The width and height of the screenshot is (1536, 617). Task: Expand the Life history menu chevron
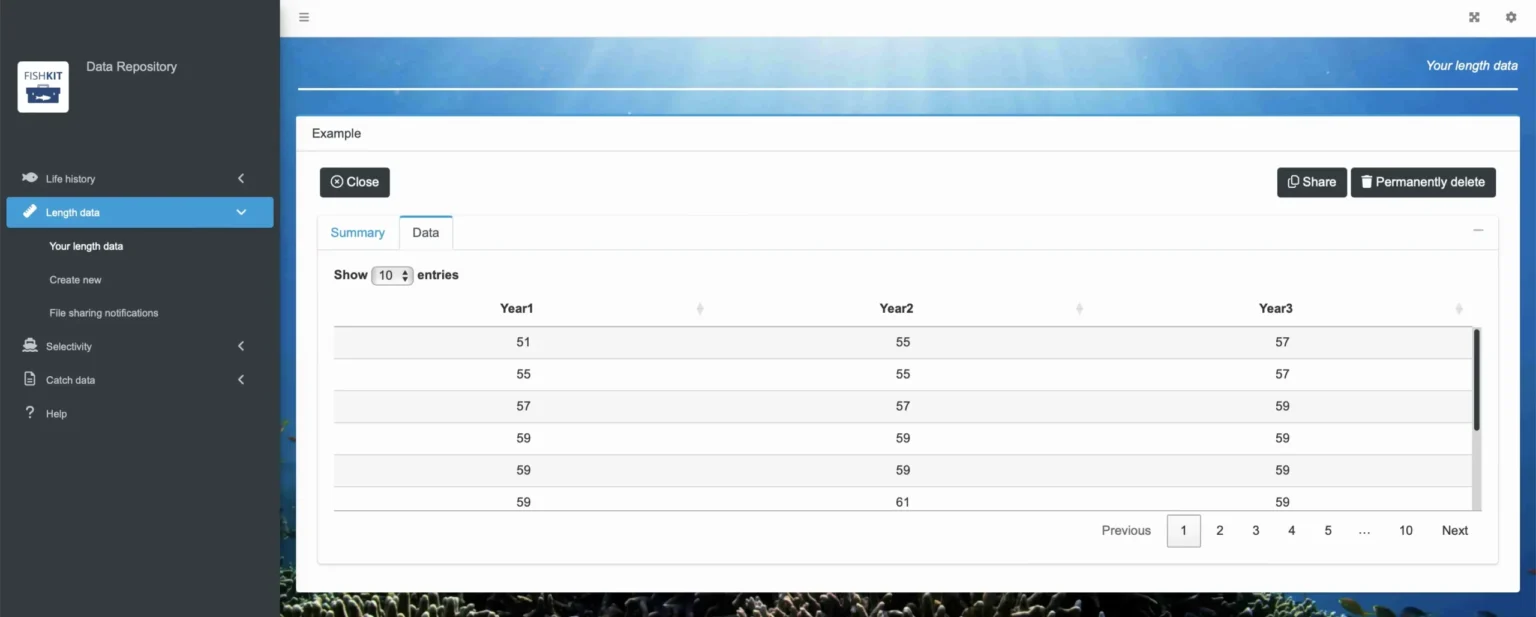[241, 178]
